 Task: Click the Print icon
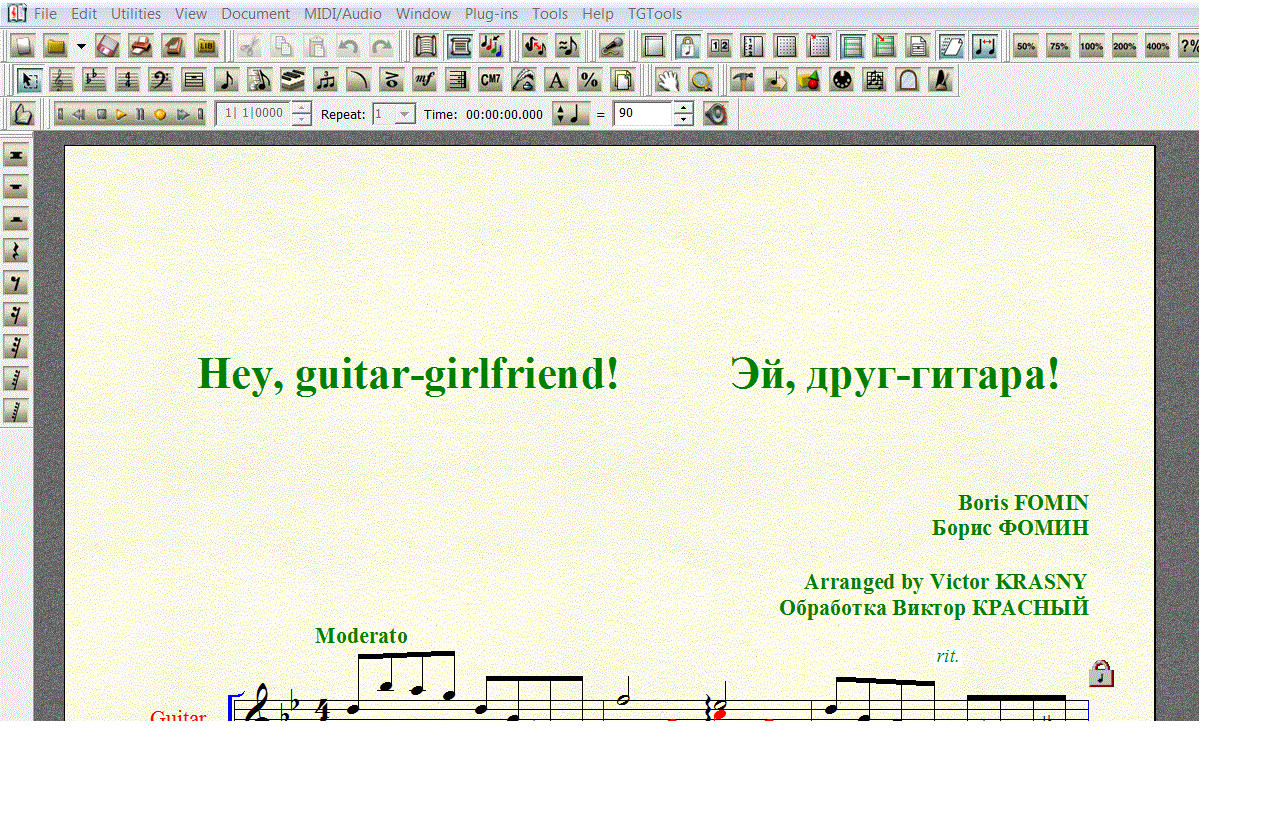click(141, 46)
